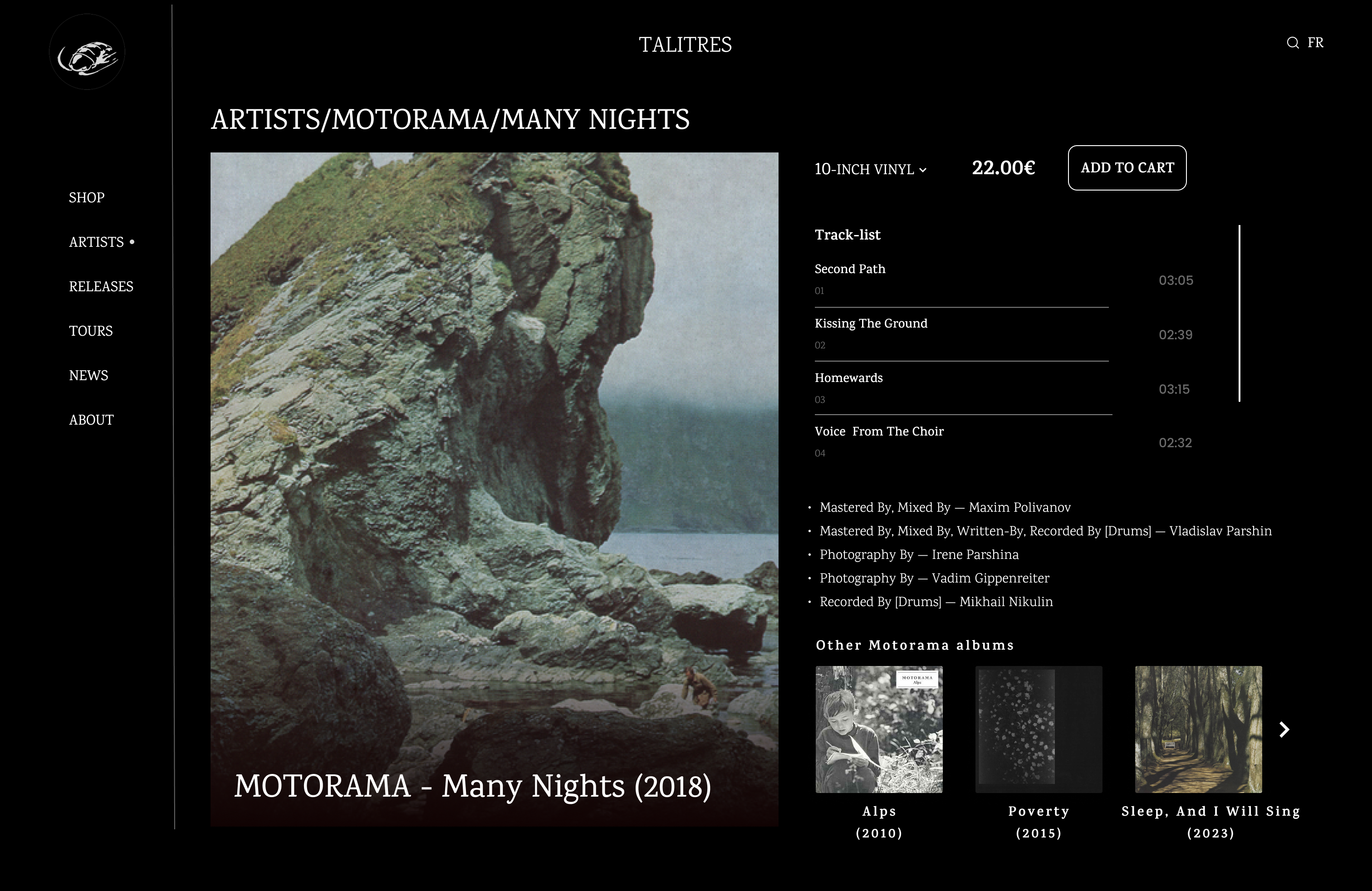Click the Mikhail Nikulin credit line
Screen dimensions: 1372x891
tap(936, 602)
